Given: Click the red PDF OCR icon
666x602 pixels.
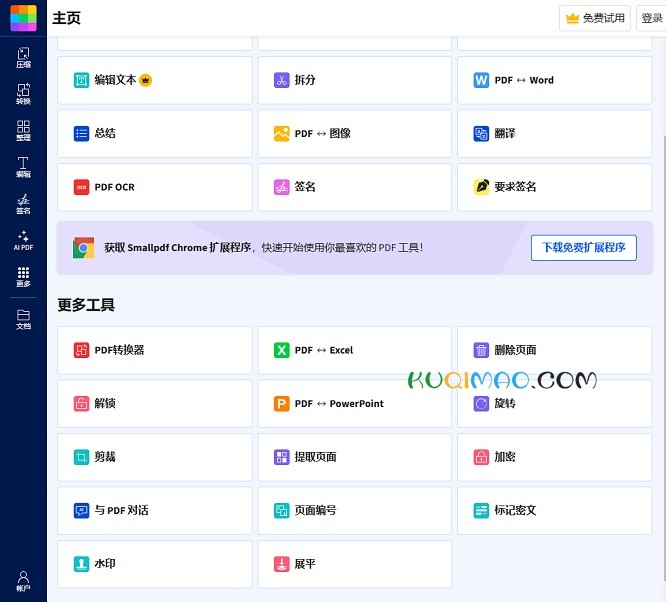Looking at the screenshot, I should click(81, 187).
